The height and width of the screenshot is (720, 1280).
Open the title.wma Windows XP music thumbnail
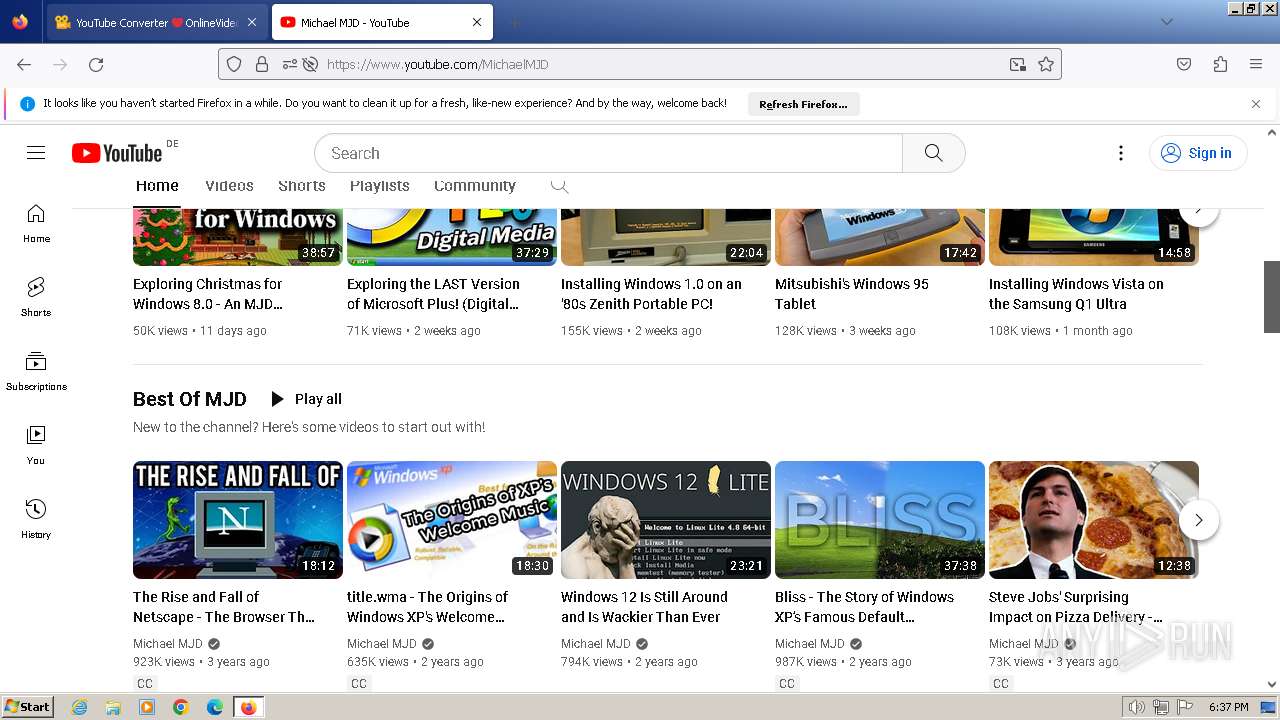coord(452,520)
